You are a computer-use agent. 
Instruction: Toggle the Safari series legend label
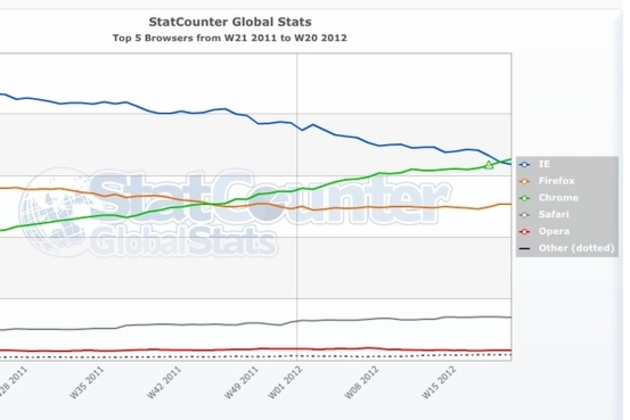click(552, 214)
